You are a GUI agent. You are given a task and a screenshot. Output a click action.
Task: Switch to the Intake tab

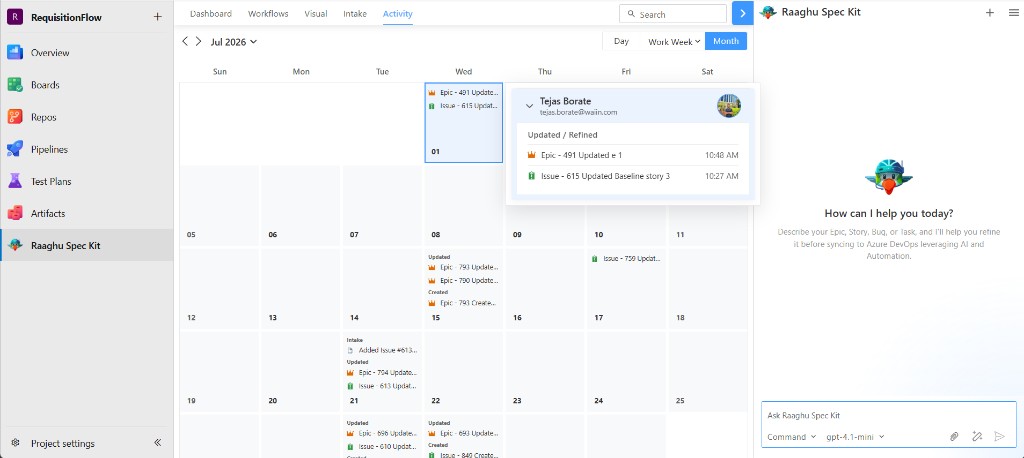tap(355, 14)
